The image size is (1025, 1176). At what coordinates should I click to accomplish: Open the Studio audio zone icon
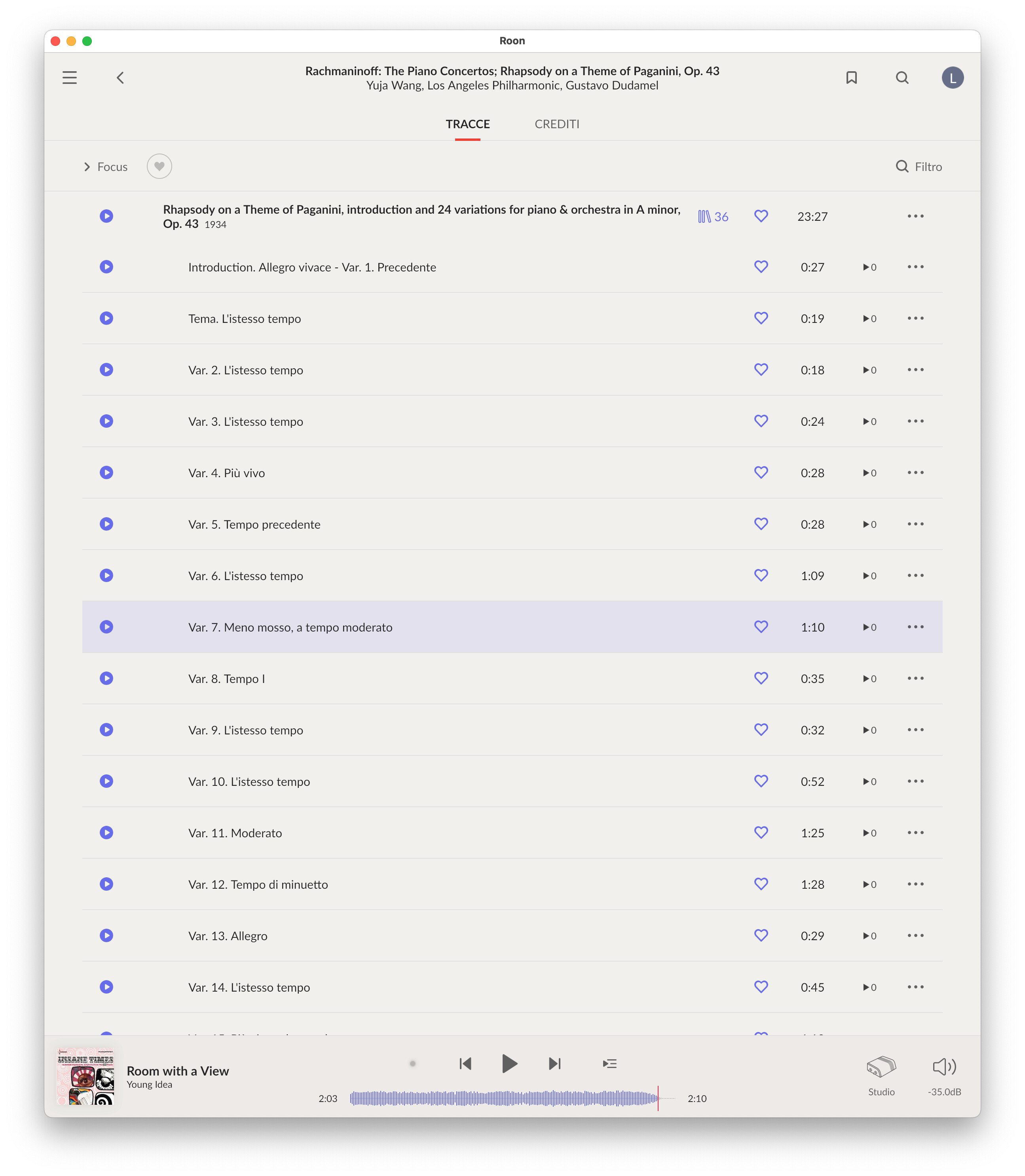(881, 1067)
